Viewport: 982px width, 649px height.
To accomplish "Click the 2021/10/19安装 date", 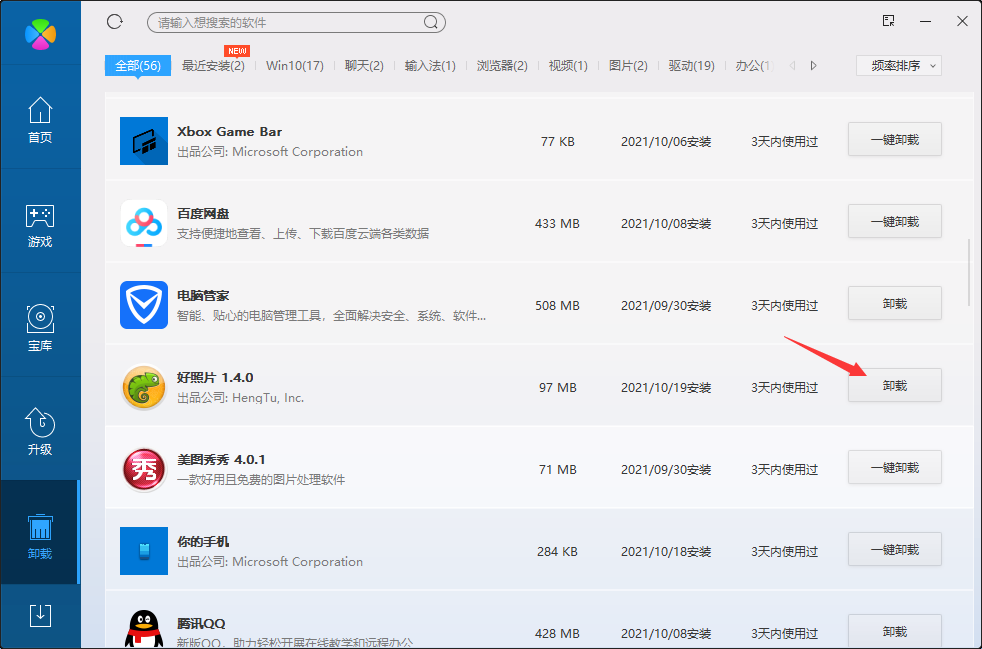I will click(666, 388).
